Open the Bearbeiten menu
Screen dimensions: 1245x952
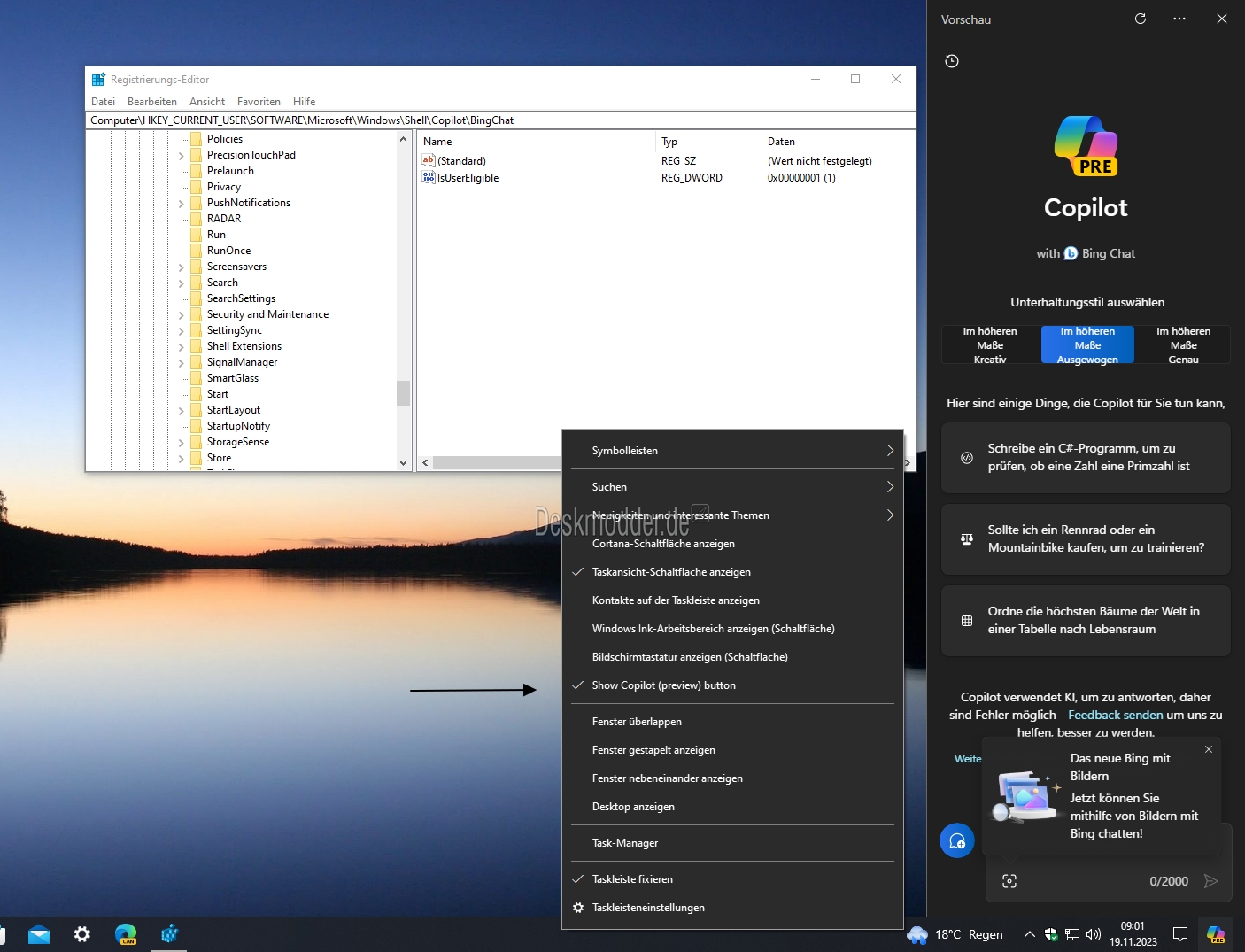pyautogui.click(x=152, y=102)
